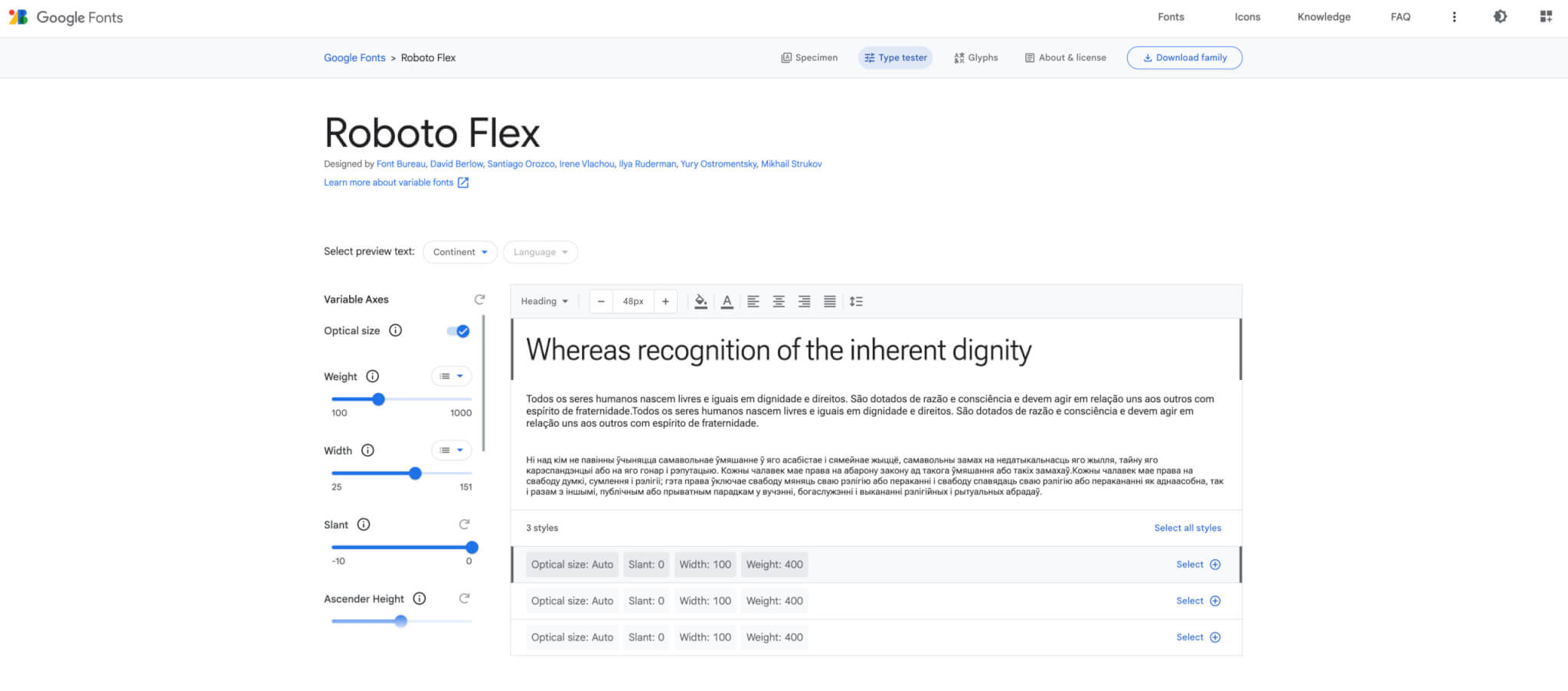Increase font size with plus button
The width and height of the screenshot is (1568, 691).
(665, 302)
